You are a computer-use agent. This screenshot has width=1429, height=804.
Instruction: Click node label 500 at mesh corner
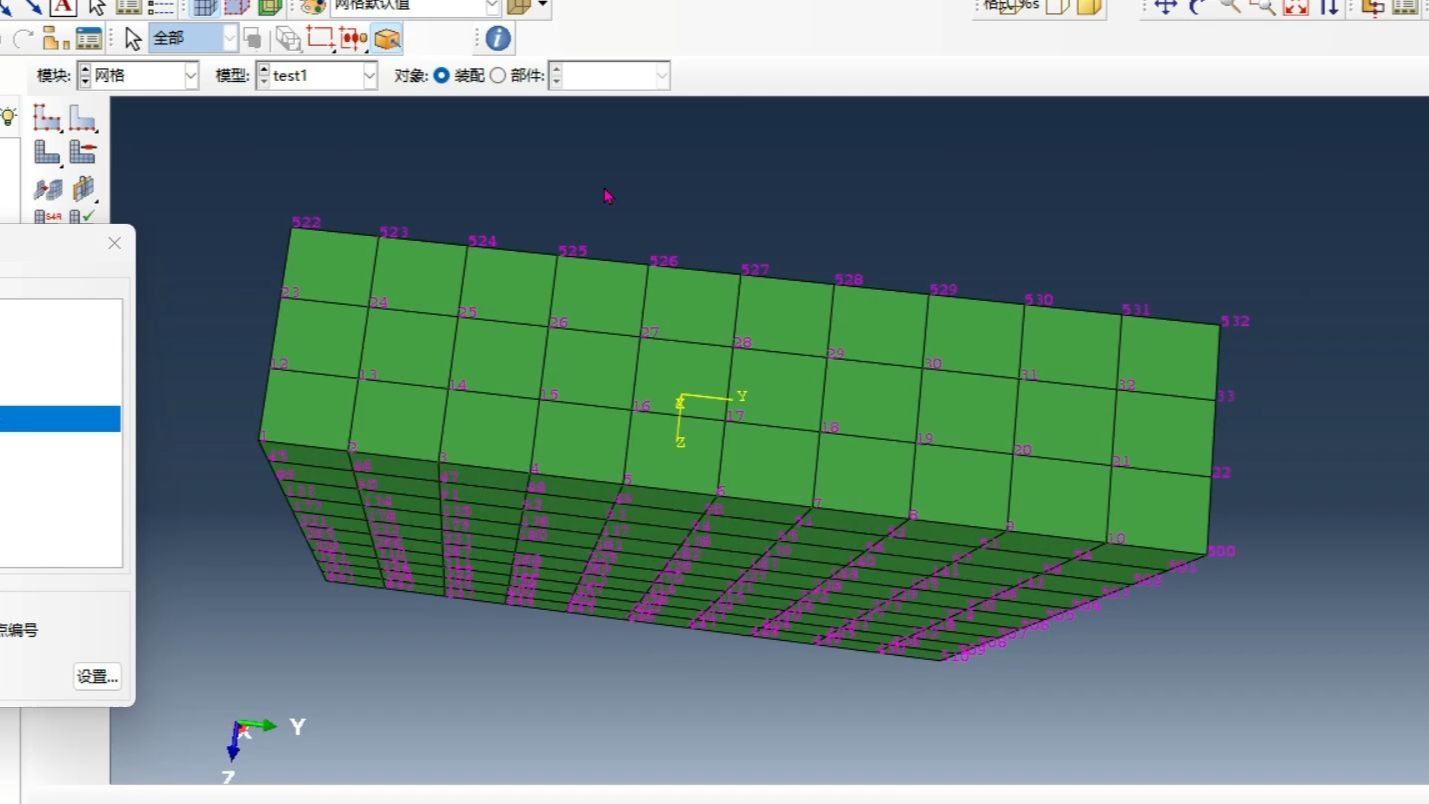tap(1221, 551)
